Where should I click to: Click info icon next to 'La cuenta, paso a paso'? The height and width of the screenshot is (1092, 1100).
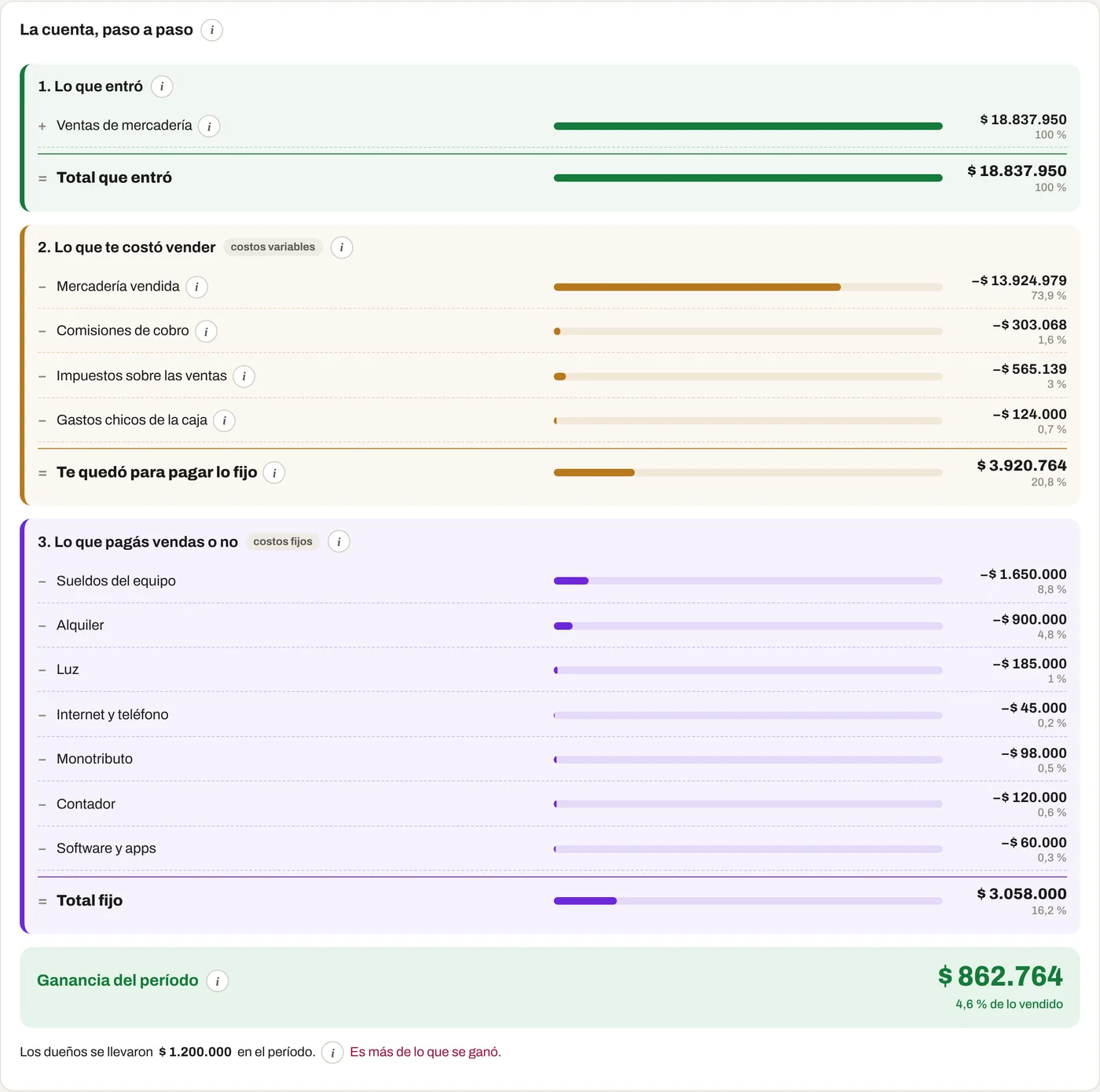[211, 30]
